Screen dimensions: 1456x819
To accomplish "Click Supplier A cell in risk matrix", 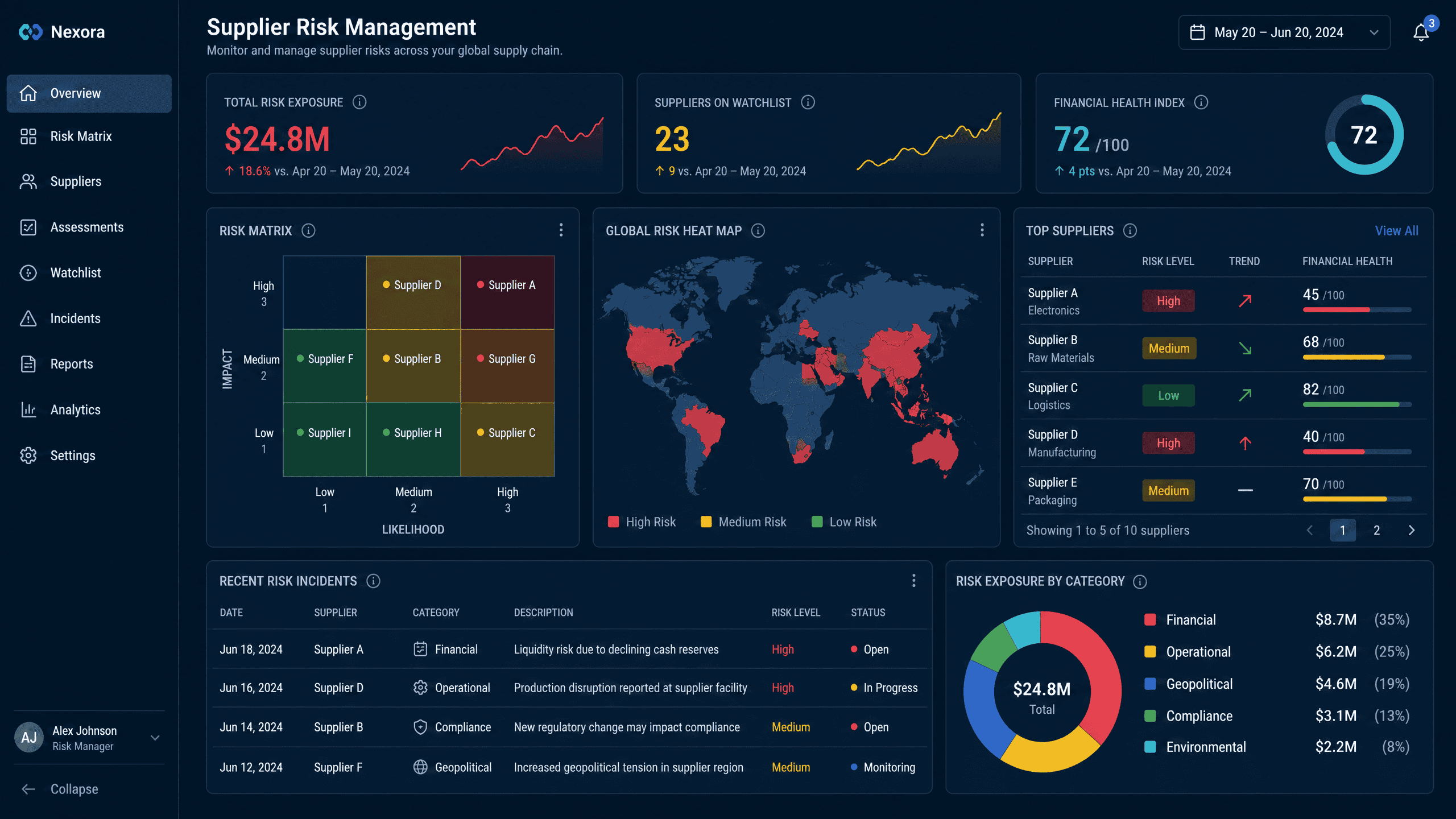I will [507, 292].
